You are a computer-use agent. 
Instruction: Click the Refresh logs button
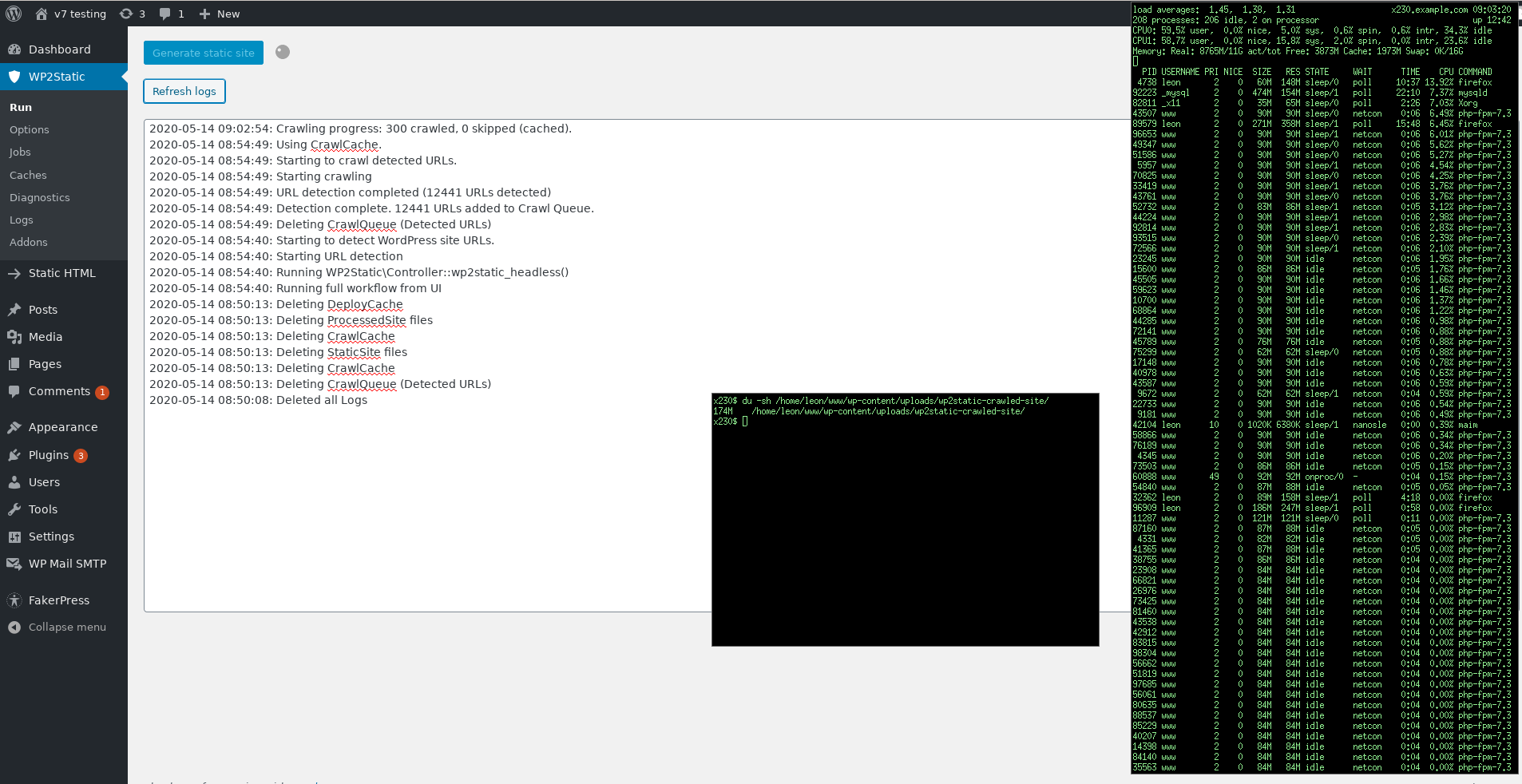click(184, 91)
